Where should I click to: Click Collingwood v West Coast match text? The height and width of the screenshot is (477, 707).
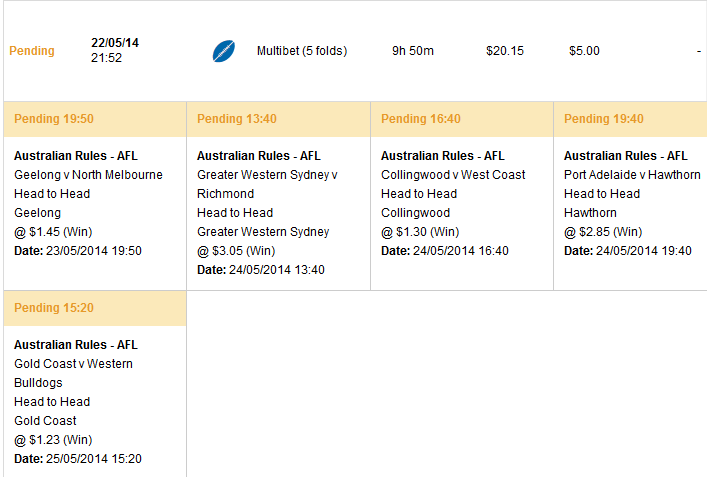tap(453, 174)
